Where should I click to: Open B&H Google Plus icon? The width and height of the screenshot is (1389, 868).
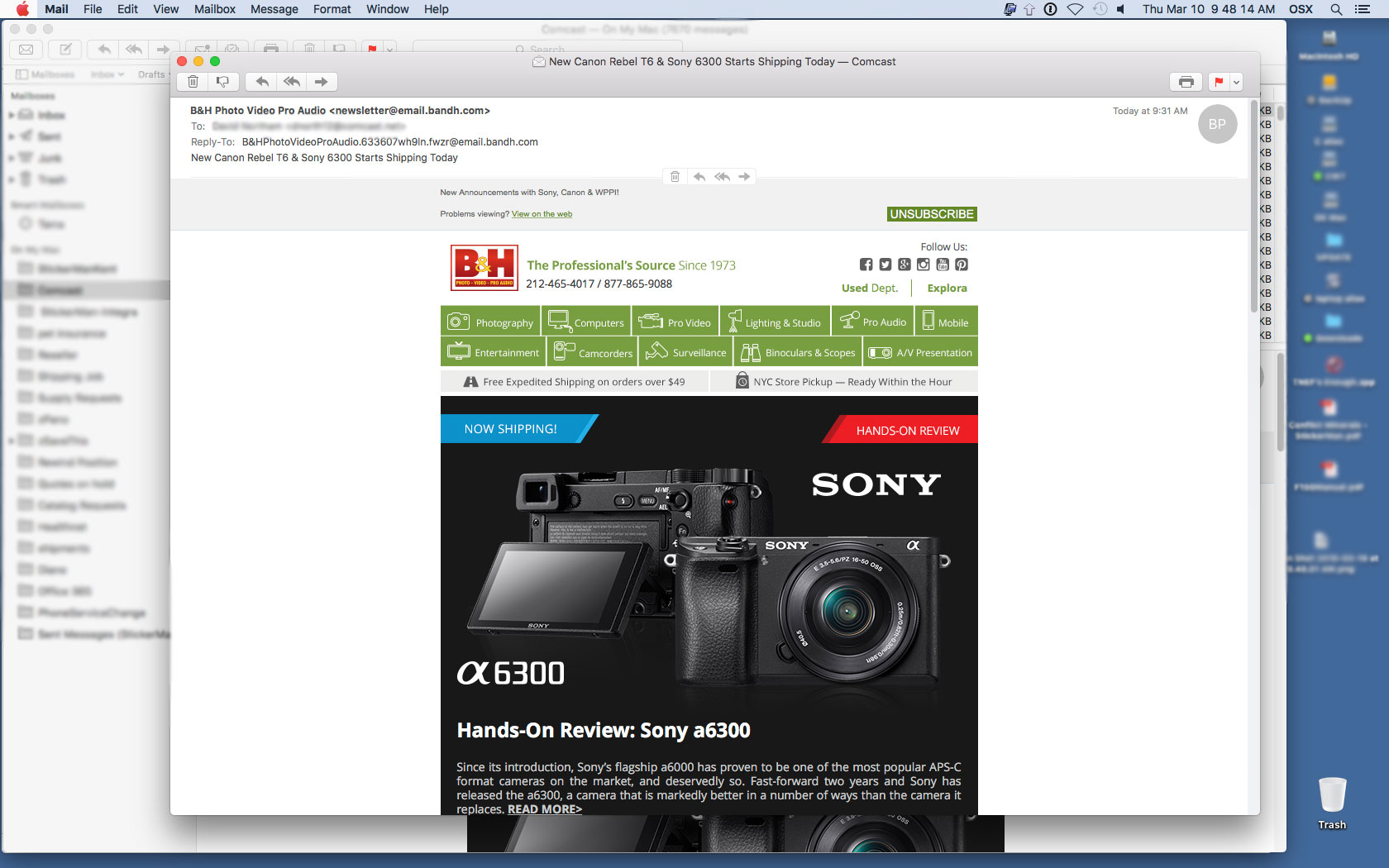(x=905, y=265)
